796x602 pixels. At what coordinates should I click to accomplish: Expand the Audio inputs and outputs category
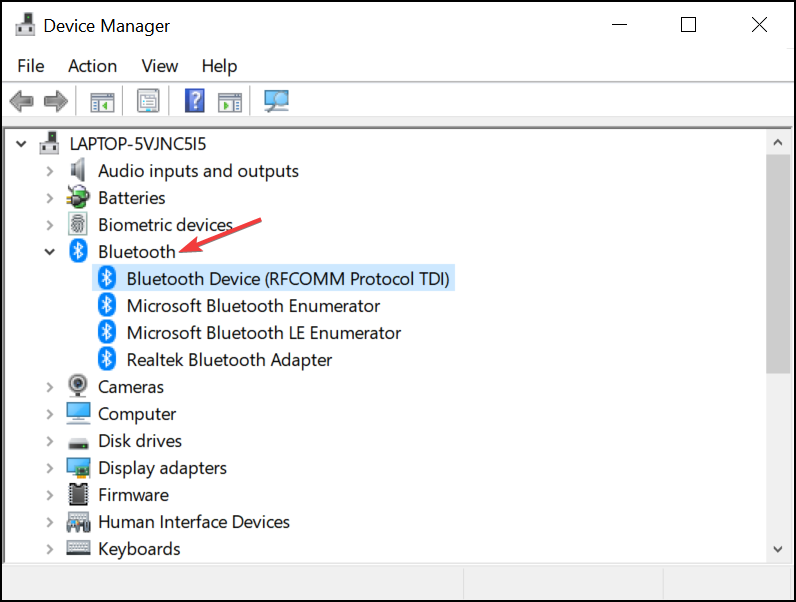pyautogui.click(x=50, y=171)
